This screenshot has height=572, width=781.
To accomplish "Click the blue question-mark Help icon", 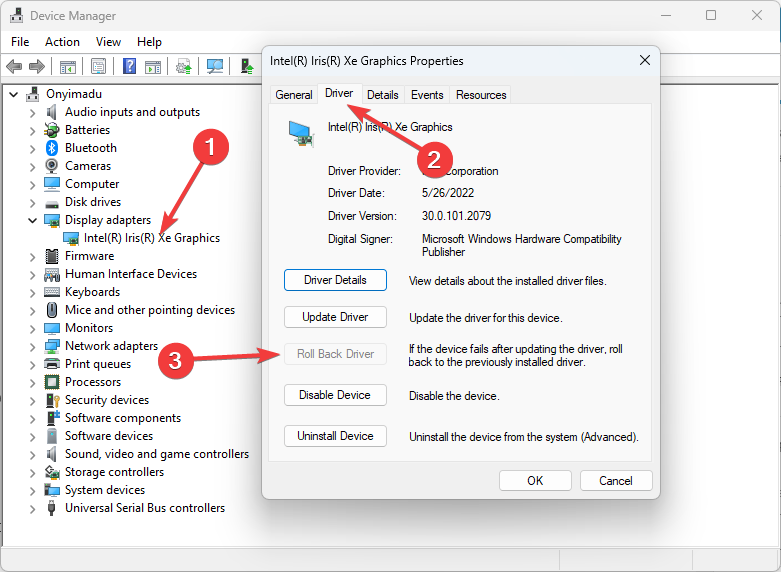I will [x=129, y=66].
